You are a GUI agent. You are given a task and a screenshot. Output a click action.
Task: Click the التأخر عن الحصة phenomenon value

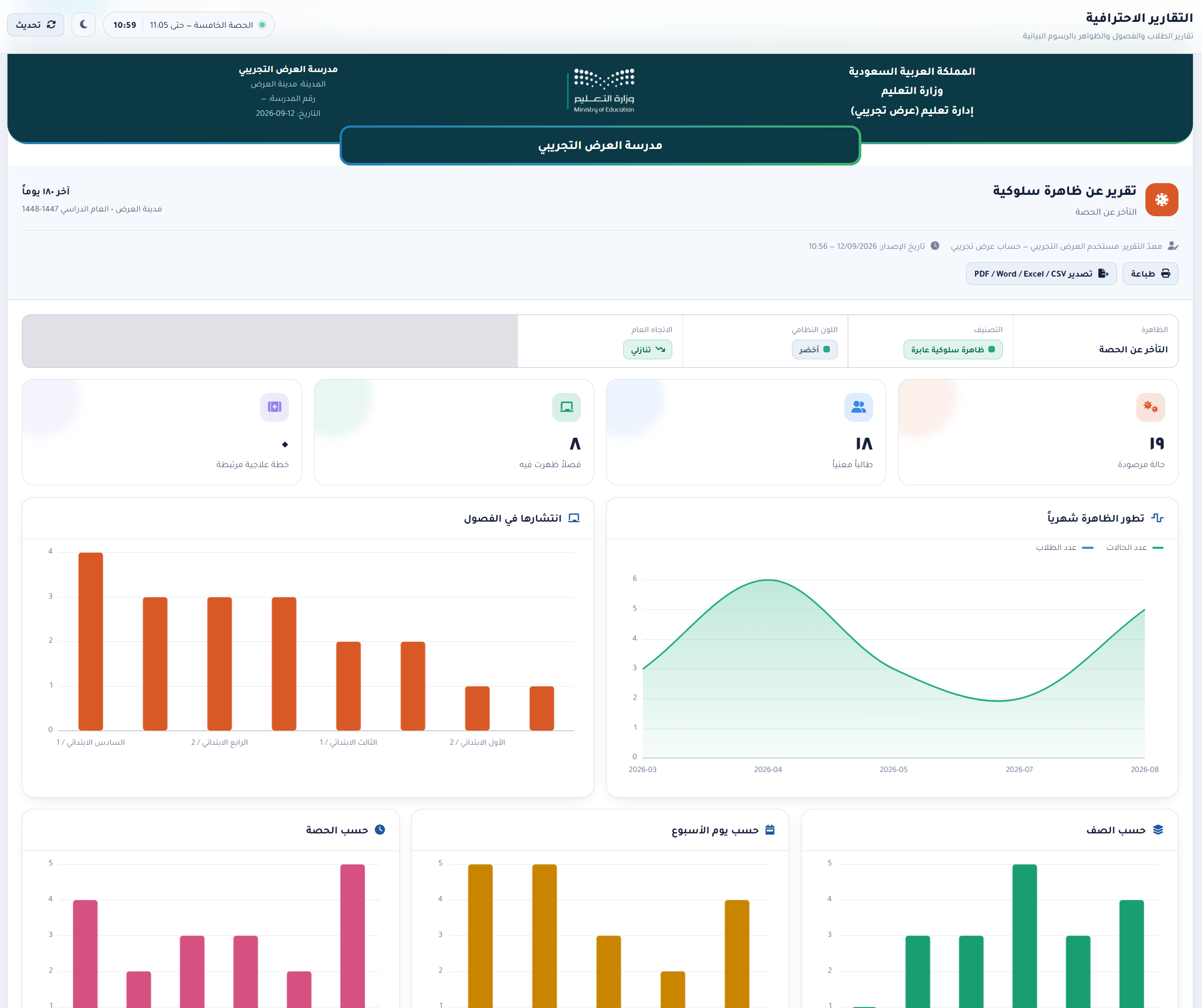pyautogui.click(x=1133, y=349)
